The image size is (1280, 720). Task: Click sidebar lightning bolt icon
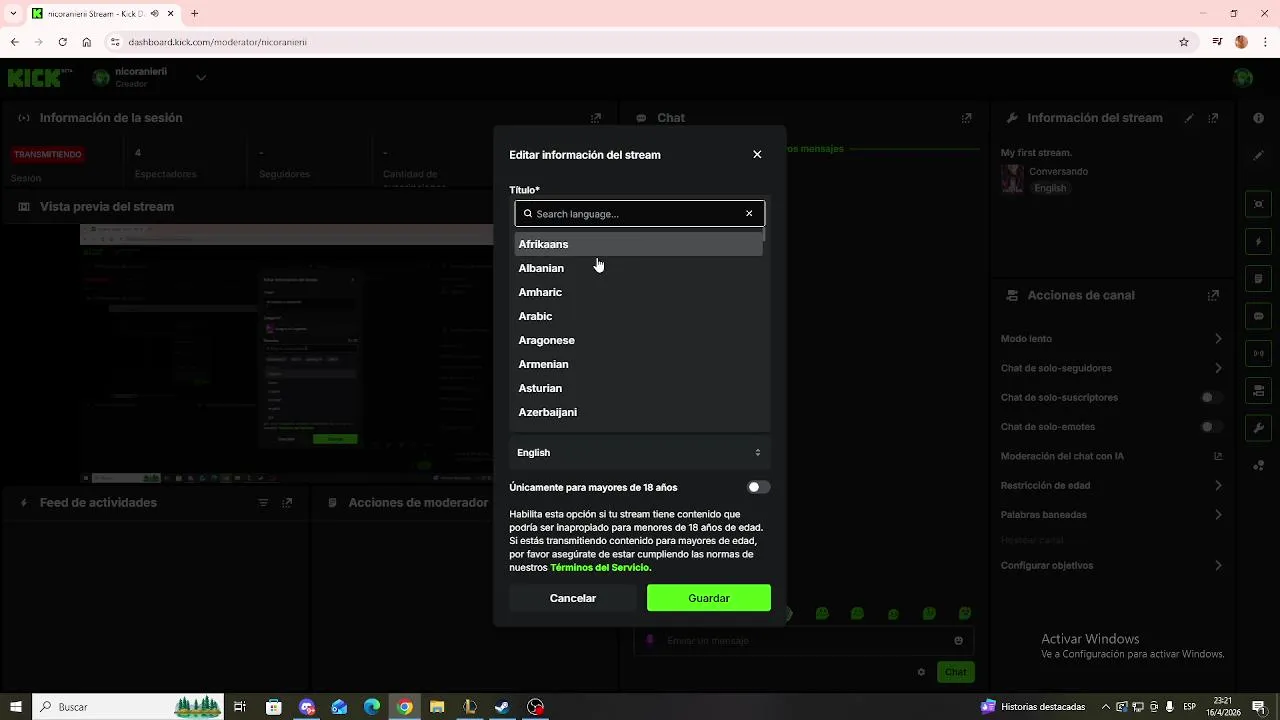click(1259, 242)
